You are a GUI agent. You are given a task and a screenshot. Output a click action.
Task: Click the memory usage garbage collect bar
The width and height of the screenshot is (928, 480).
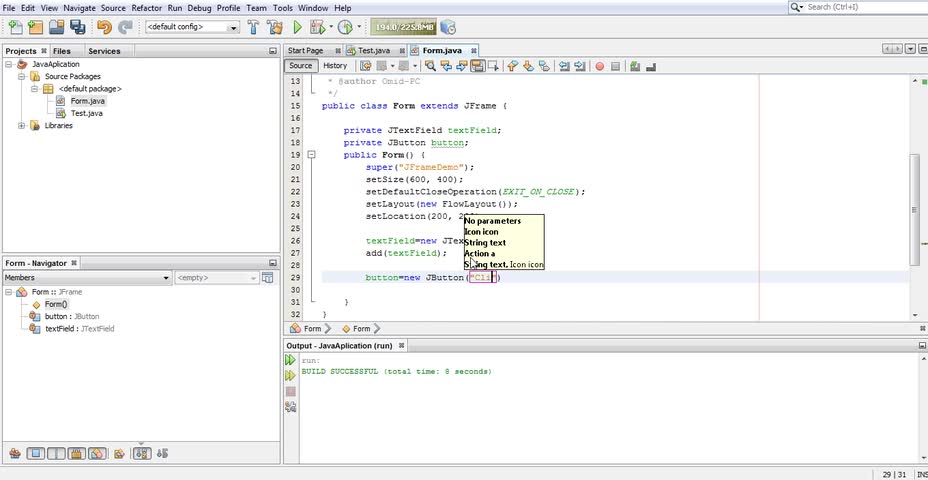[x=403, y=27]
